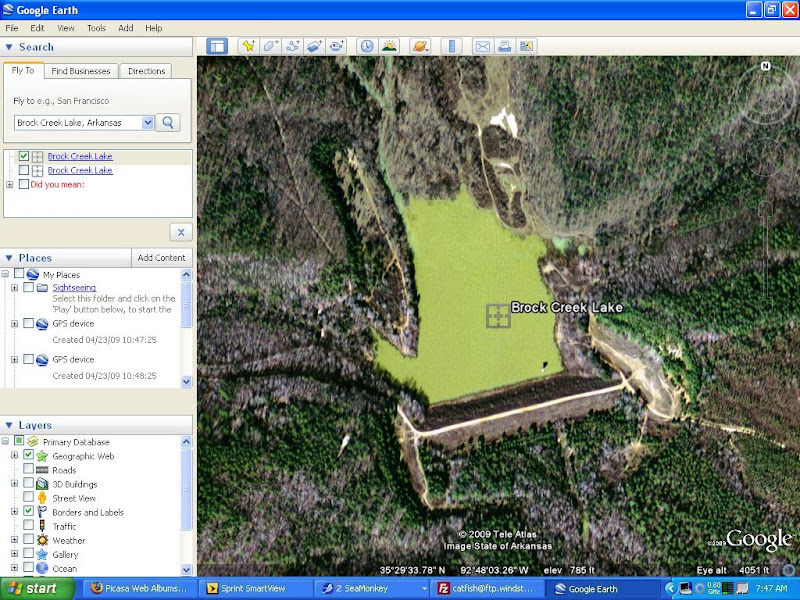This screenshot has width=800, height=600.
Task: Check the second Brock Creek Lake result
Action: (23, 170)
